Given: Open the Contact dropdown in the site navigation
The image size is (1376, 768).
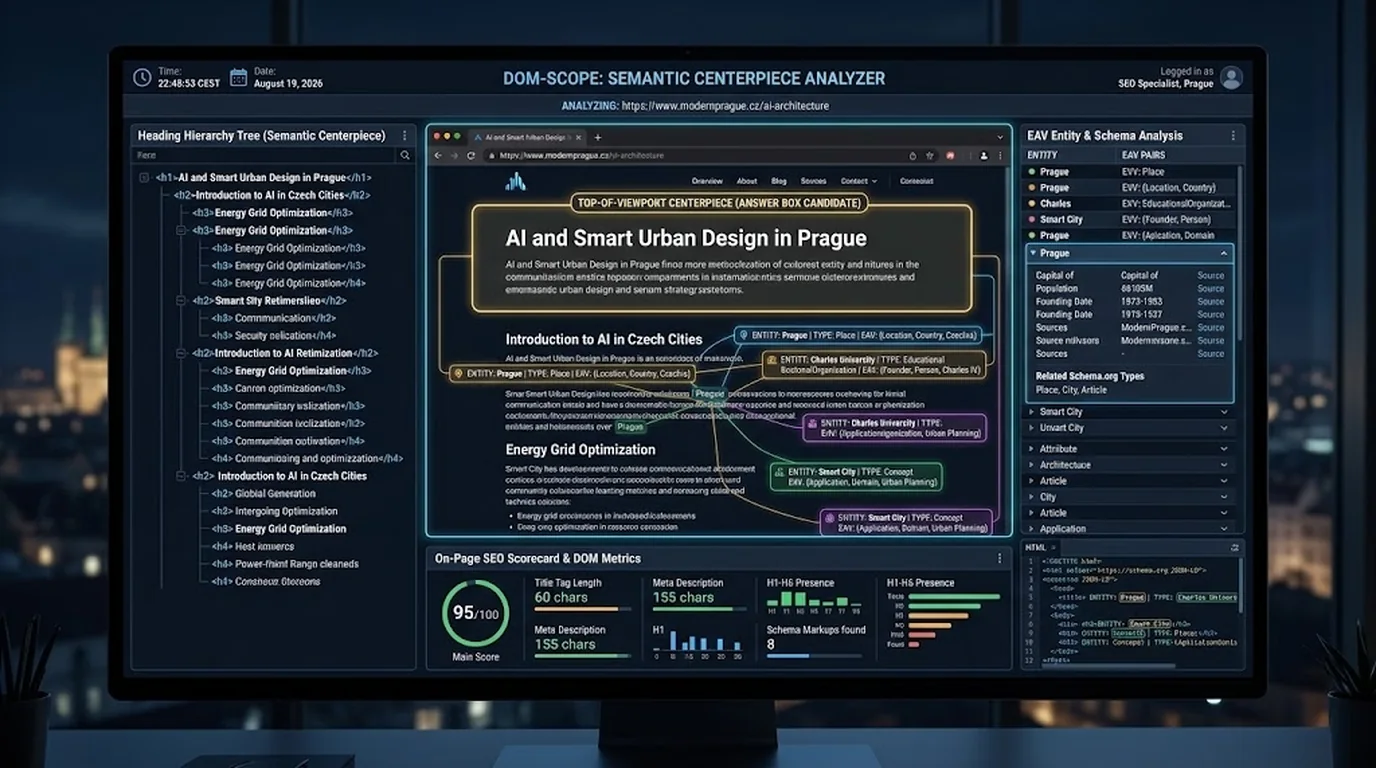Looking at the screenshot, I should (x=858, y=181).
